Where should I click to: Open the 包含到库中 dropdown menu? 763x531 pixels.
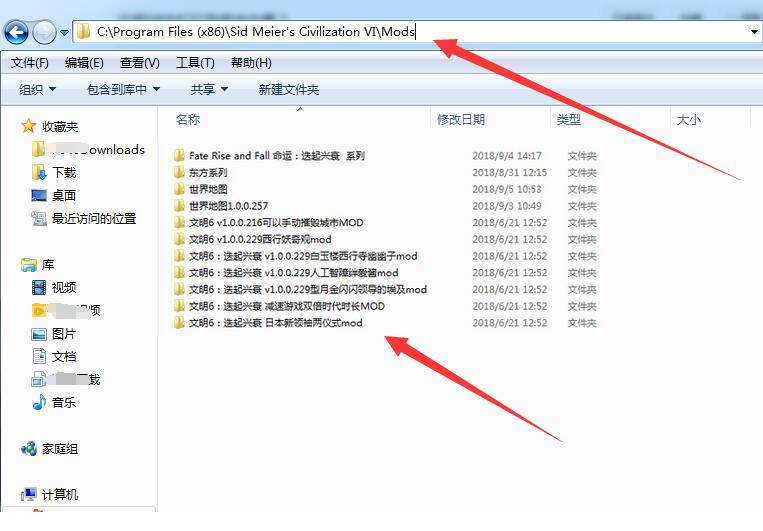(123, 89)
